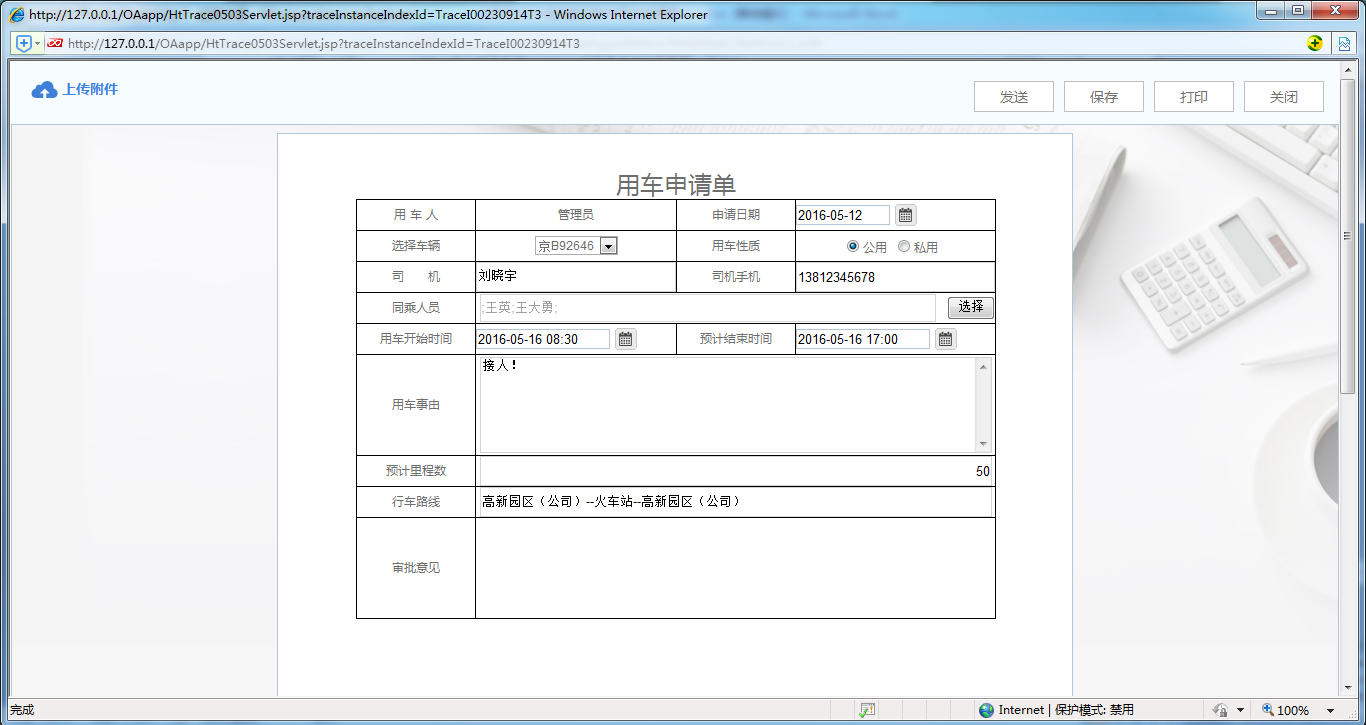Click the 关闭 button to close the form
Image resolution: width=1366 pixels, height=725 pixels.
click(x=1283, y=96)
